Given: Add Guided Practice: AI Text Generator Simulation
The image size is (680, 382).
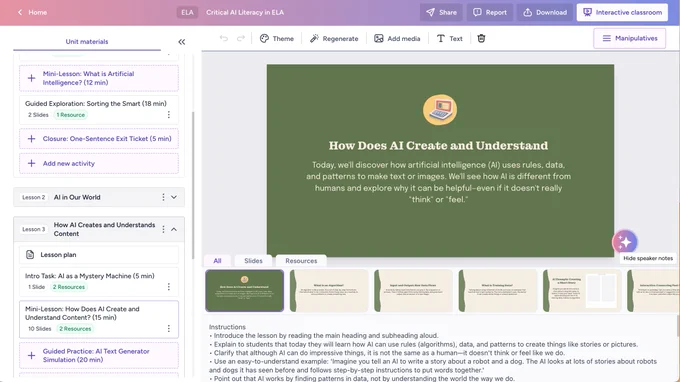Looking at the screenshot, I should [x=99, y=356].
